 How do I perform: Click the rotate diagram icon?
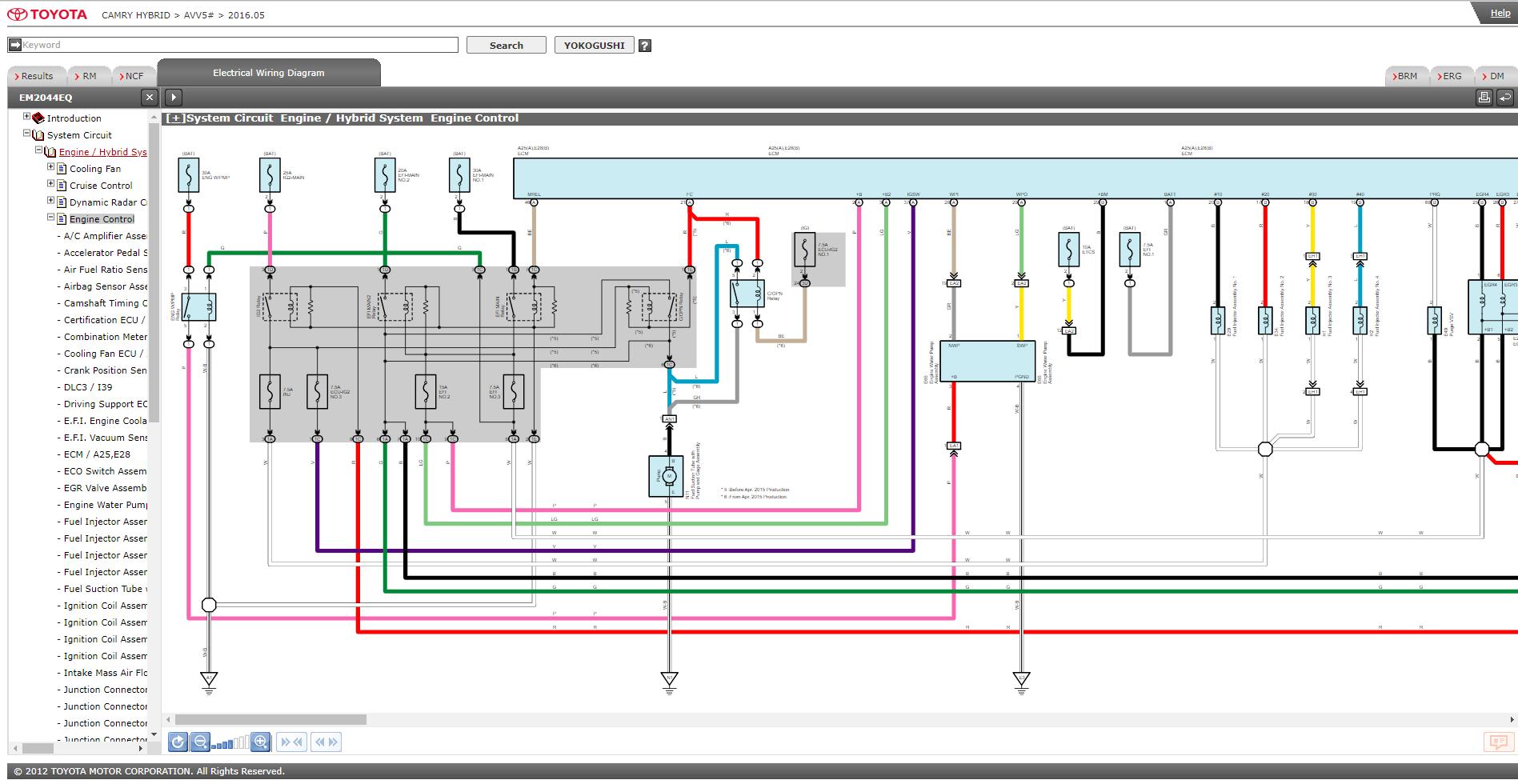(178, 742)
